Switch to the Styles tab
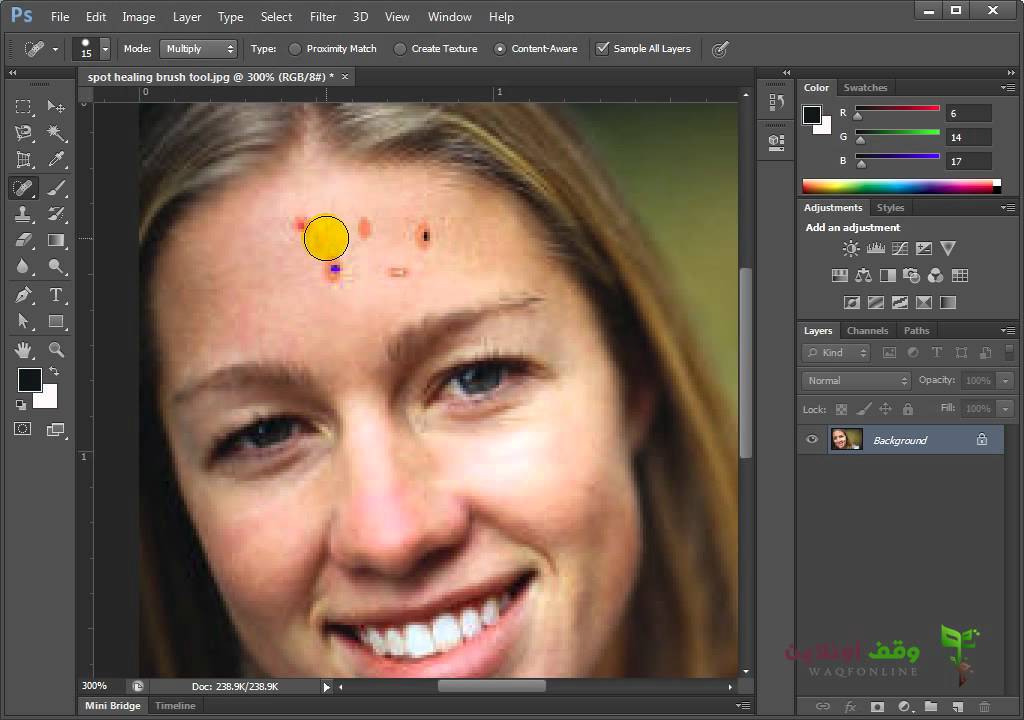This screenshot has width=1024, height=720. pos(890,208)
